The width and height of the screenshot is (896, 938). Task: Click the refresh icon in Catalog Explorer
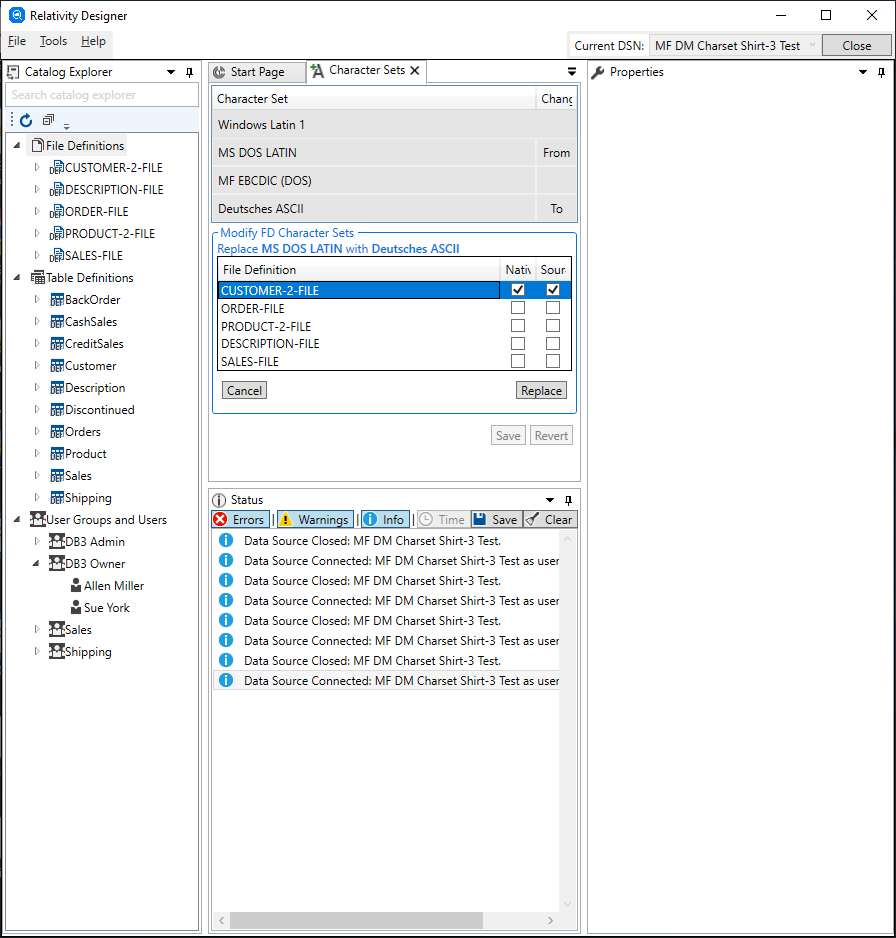pyautogui.click(x=26, y=121)
